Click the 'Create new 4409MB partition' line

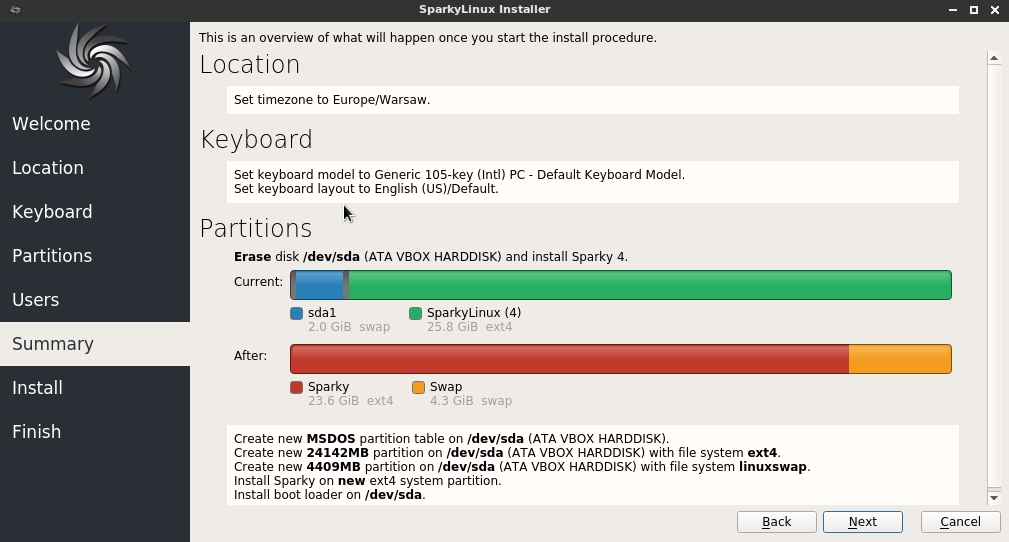pos(523,467)
